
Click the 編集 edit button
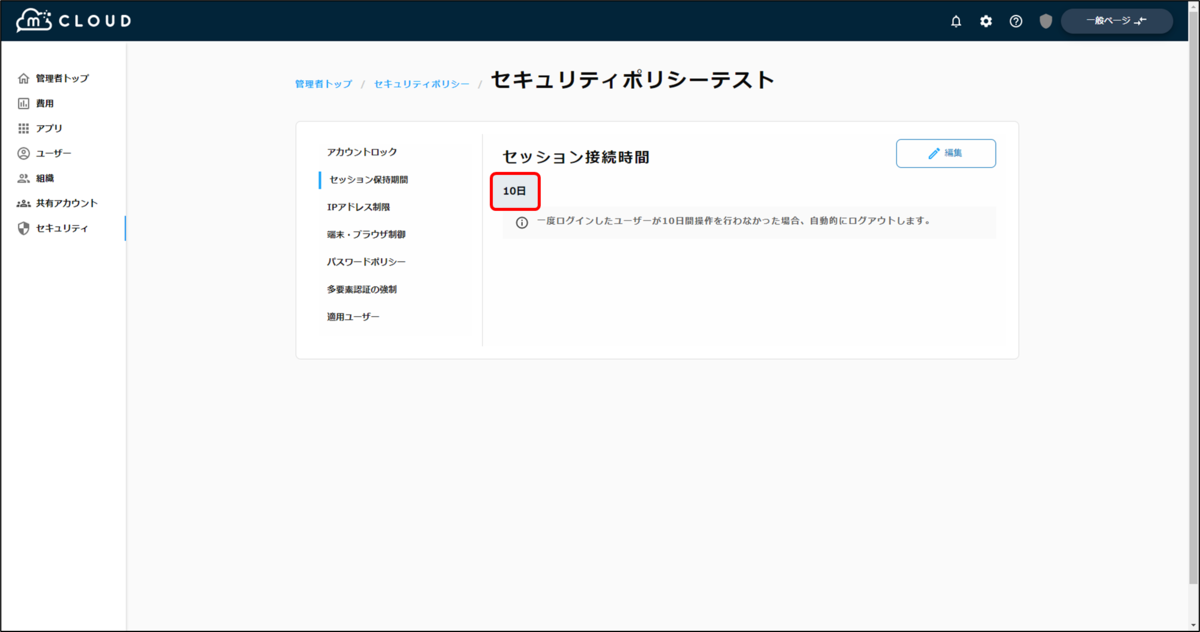coord(946,153)
